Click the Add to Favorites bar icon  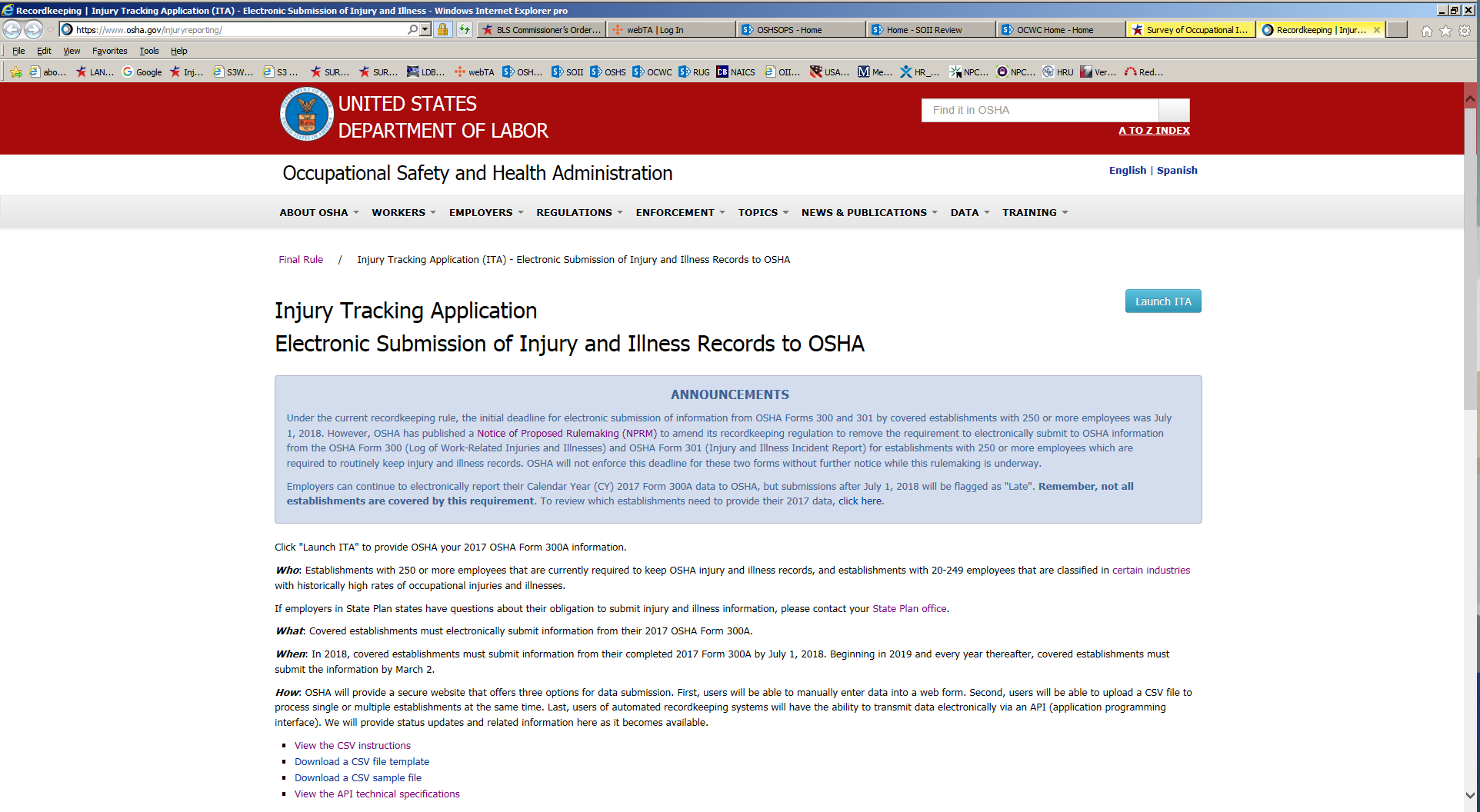point(15,72)
